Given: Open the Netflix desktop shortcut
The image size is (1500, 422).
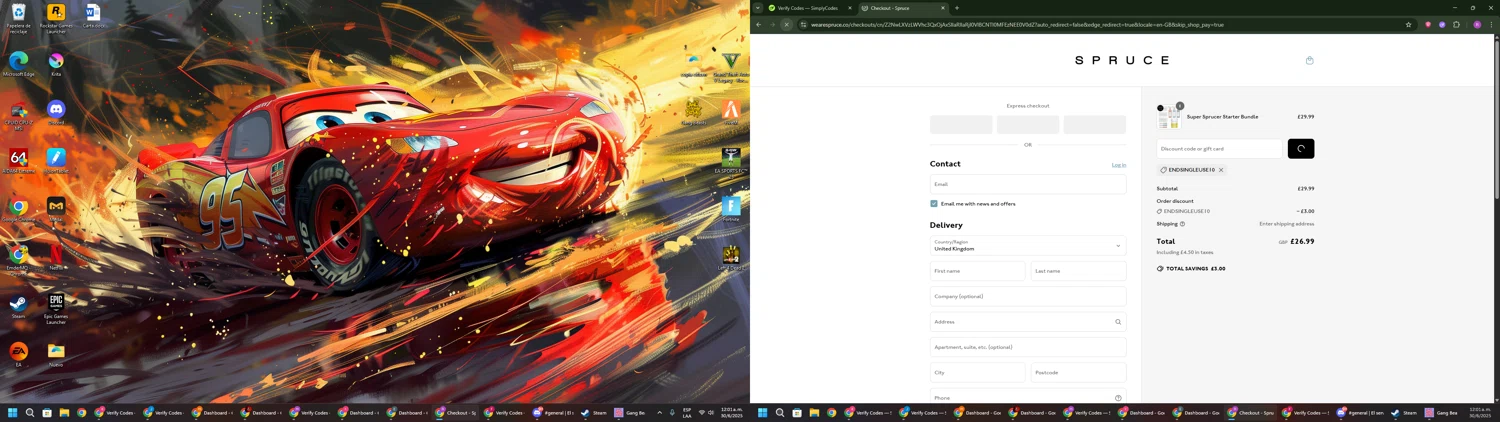Looking at the screenshot, I should click(56, 256).
